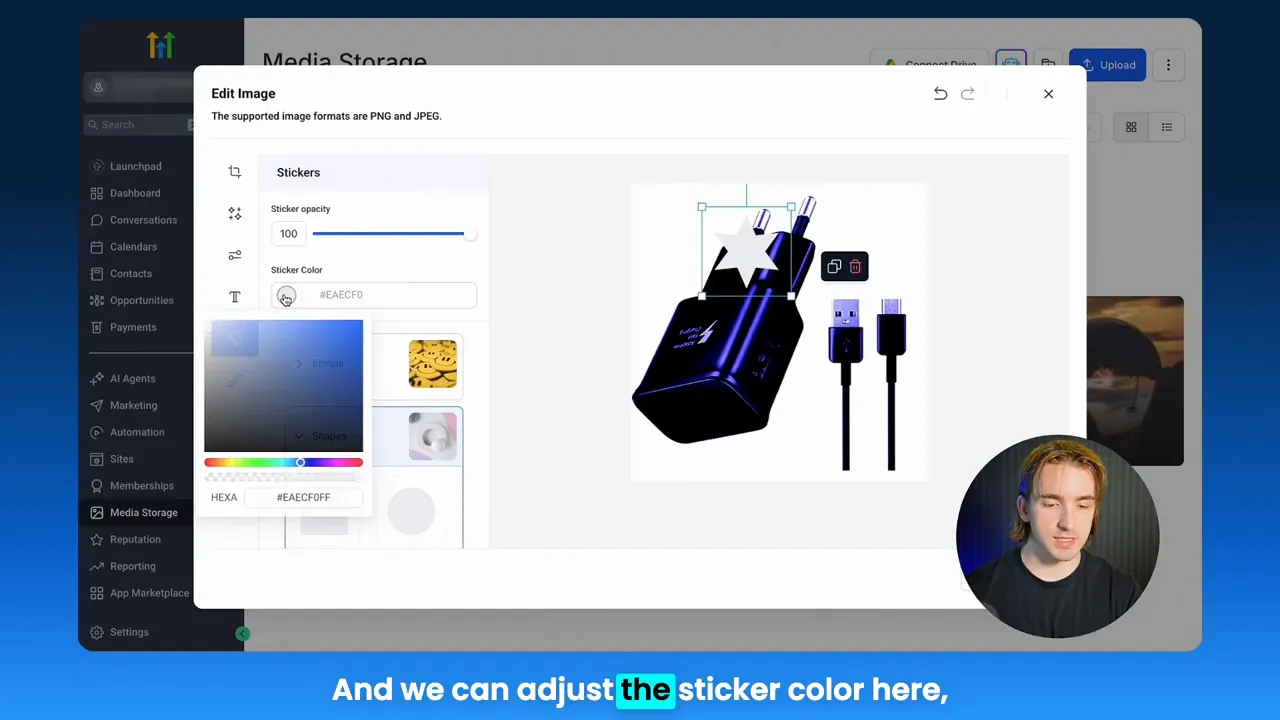Click the Sticker opacity value box
This screenshot has height=720, width=1280.
point(288,233)
